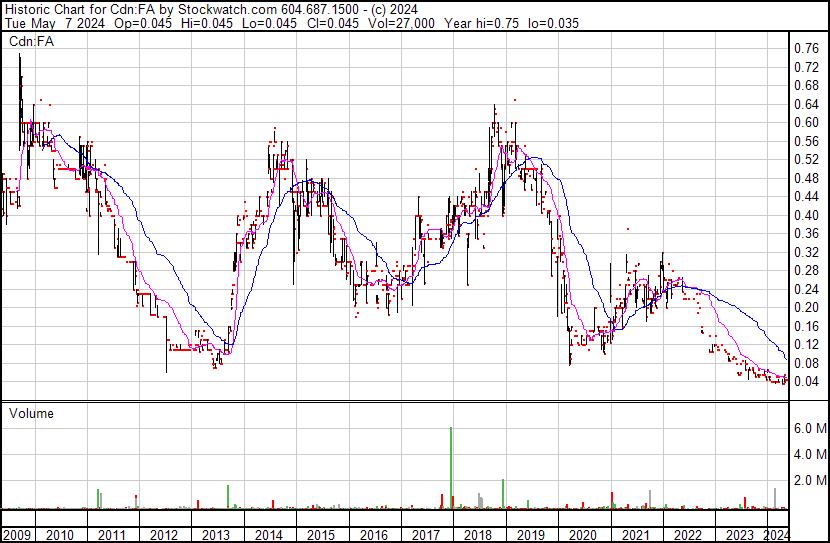
Task: Click the 0.04 price axis label
Action: pos(806,381)
